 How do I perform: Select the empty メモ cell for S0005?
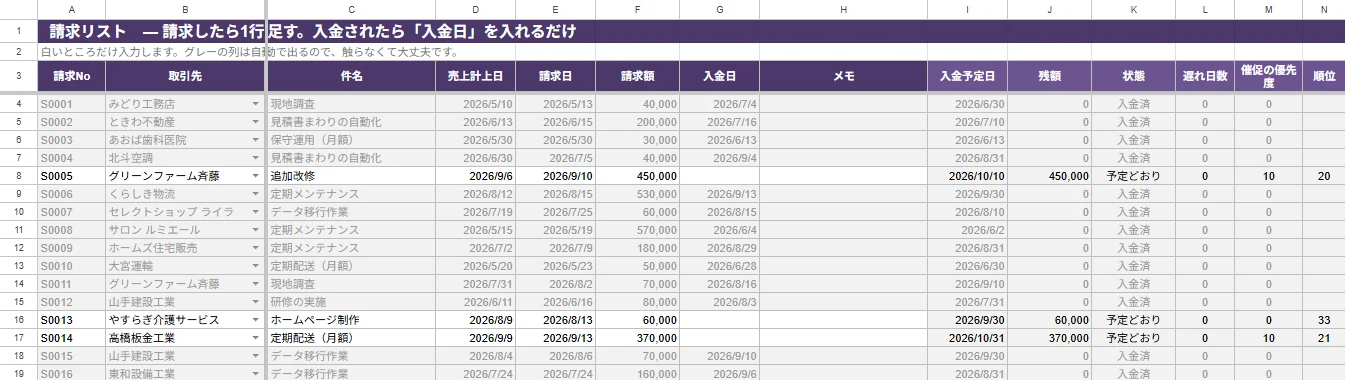pos(843,175)
